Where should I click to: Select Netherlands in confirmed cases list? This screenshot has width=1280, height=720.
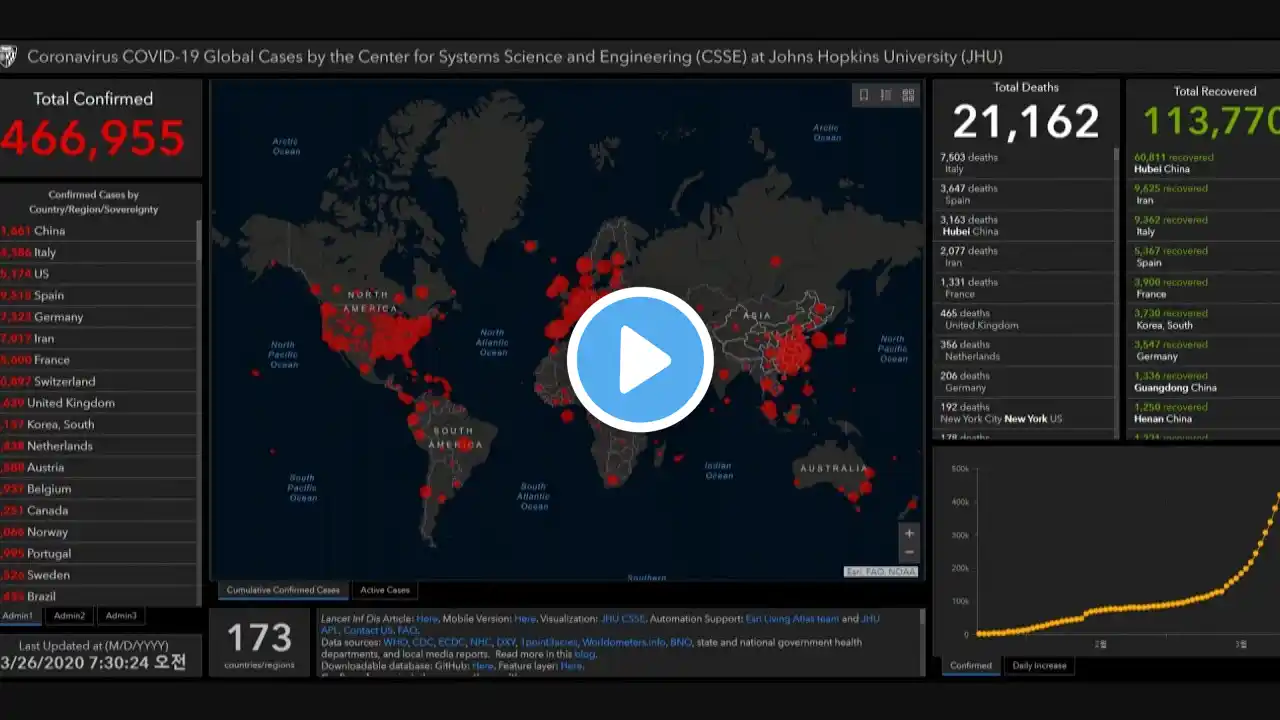pyautogui.click(x=100, y=445)
